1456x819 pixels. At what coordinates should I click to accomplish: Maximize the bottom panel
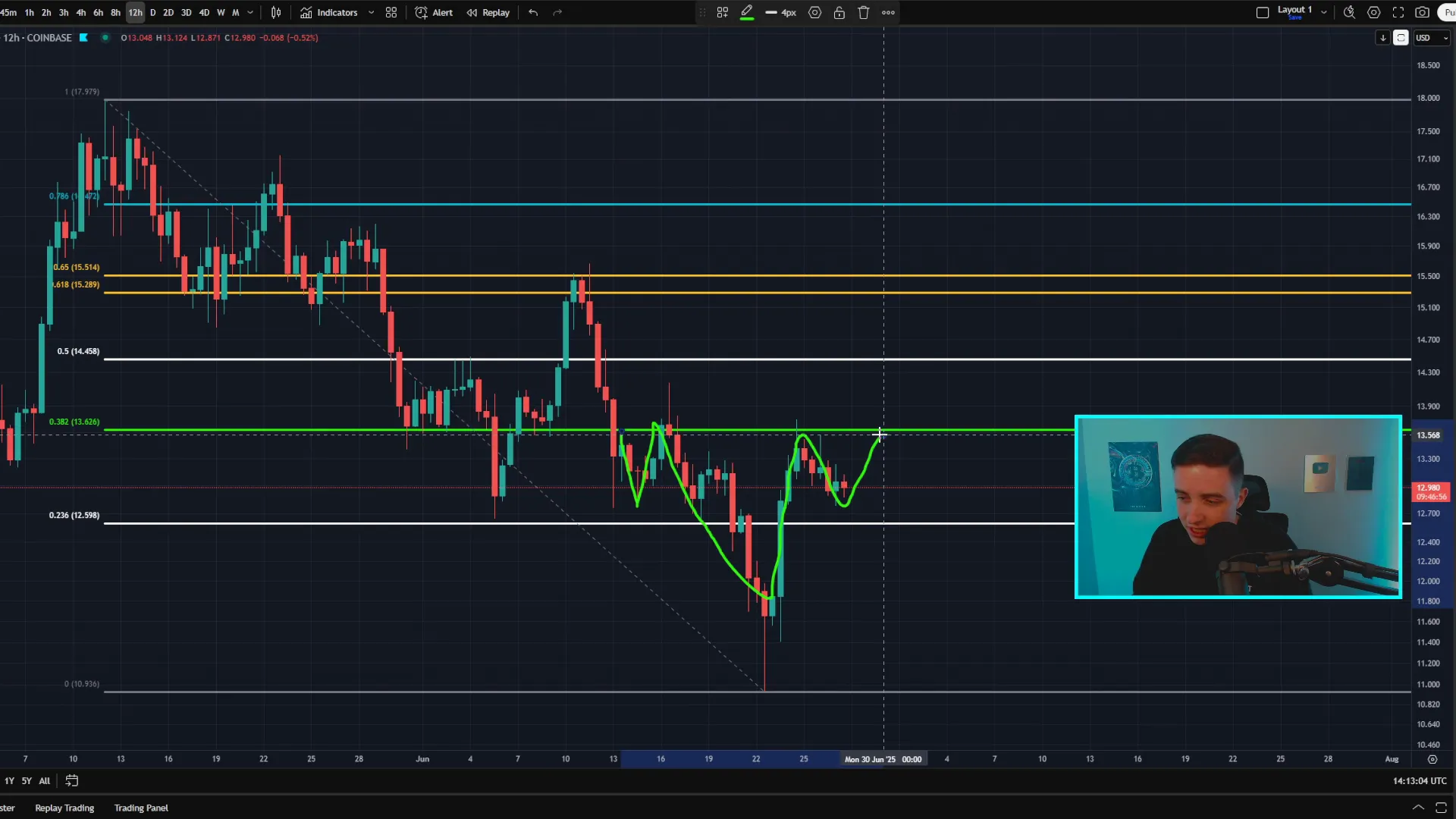click(1442, 808)
